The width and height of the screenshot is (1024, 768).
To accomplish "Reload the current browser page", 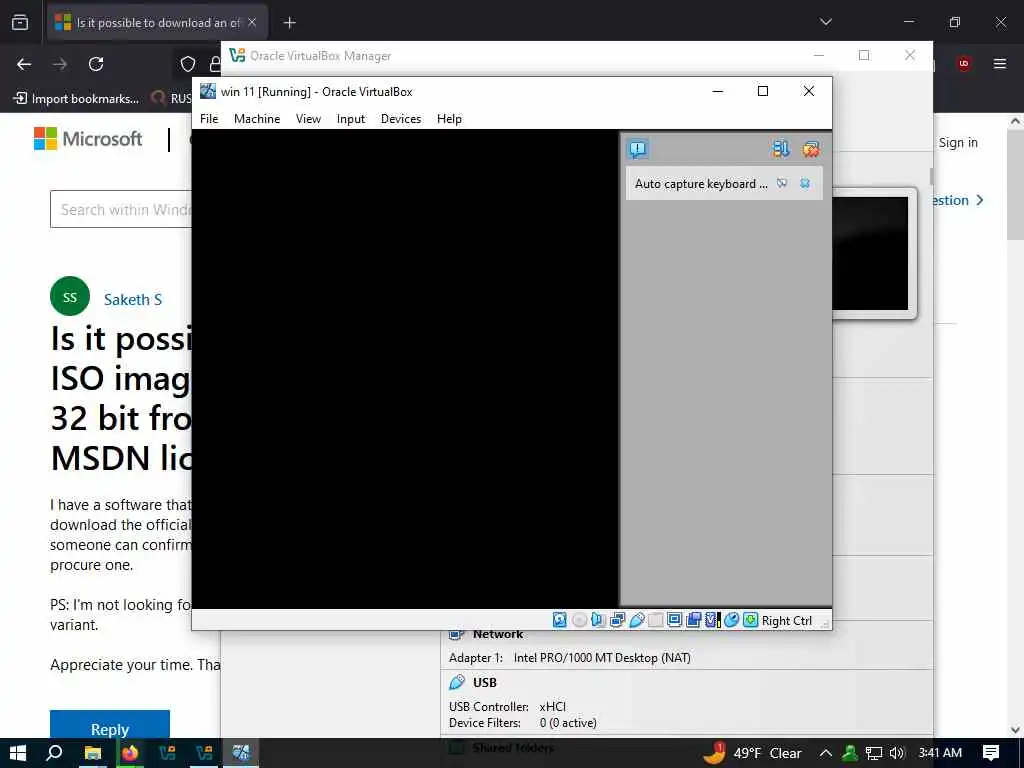I will pos(96,64).
